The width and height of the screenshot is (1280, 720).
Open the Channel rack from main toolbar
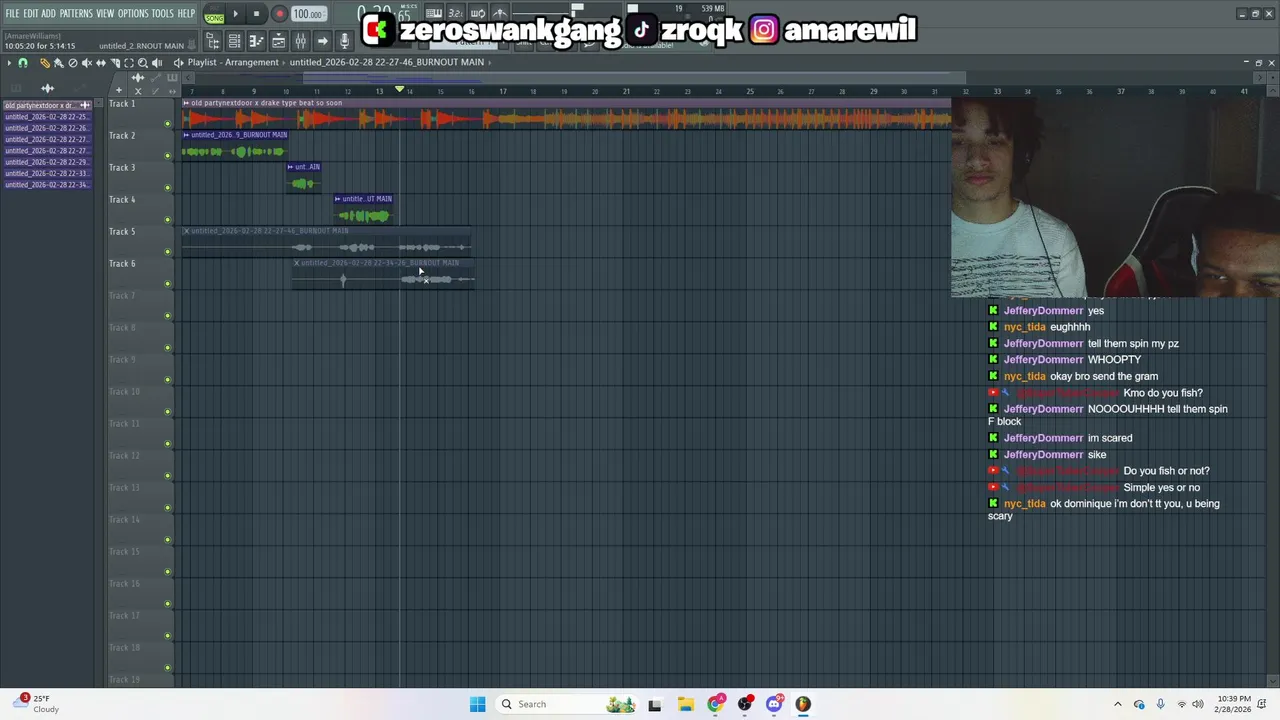(234, 41)
